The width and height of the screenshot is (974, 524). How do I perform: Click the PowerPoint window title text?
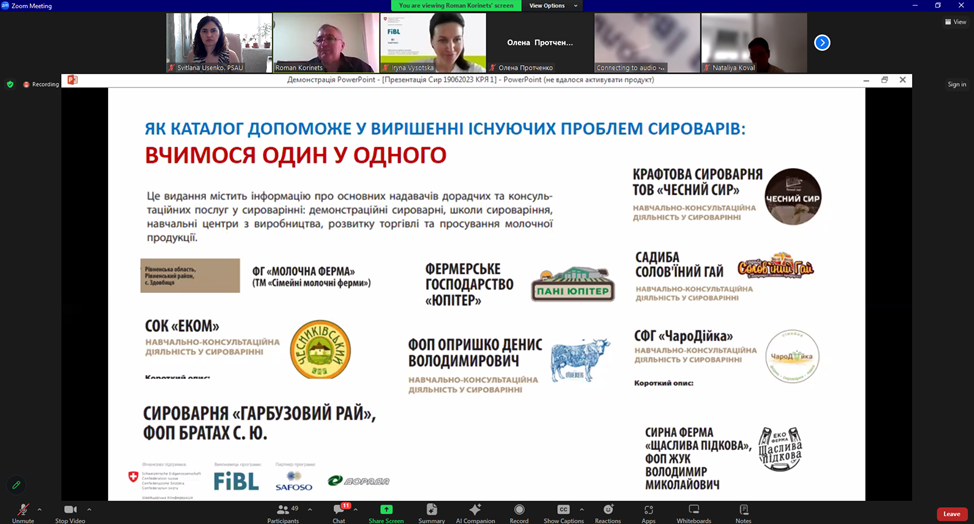pyautogui.click(x=470, y=80)
